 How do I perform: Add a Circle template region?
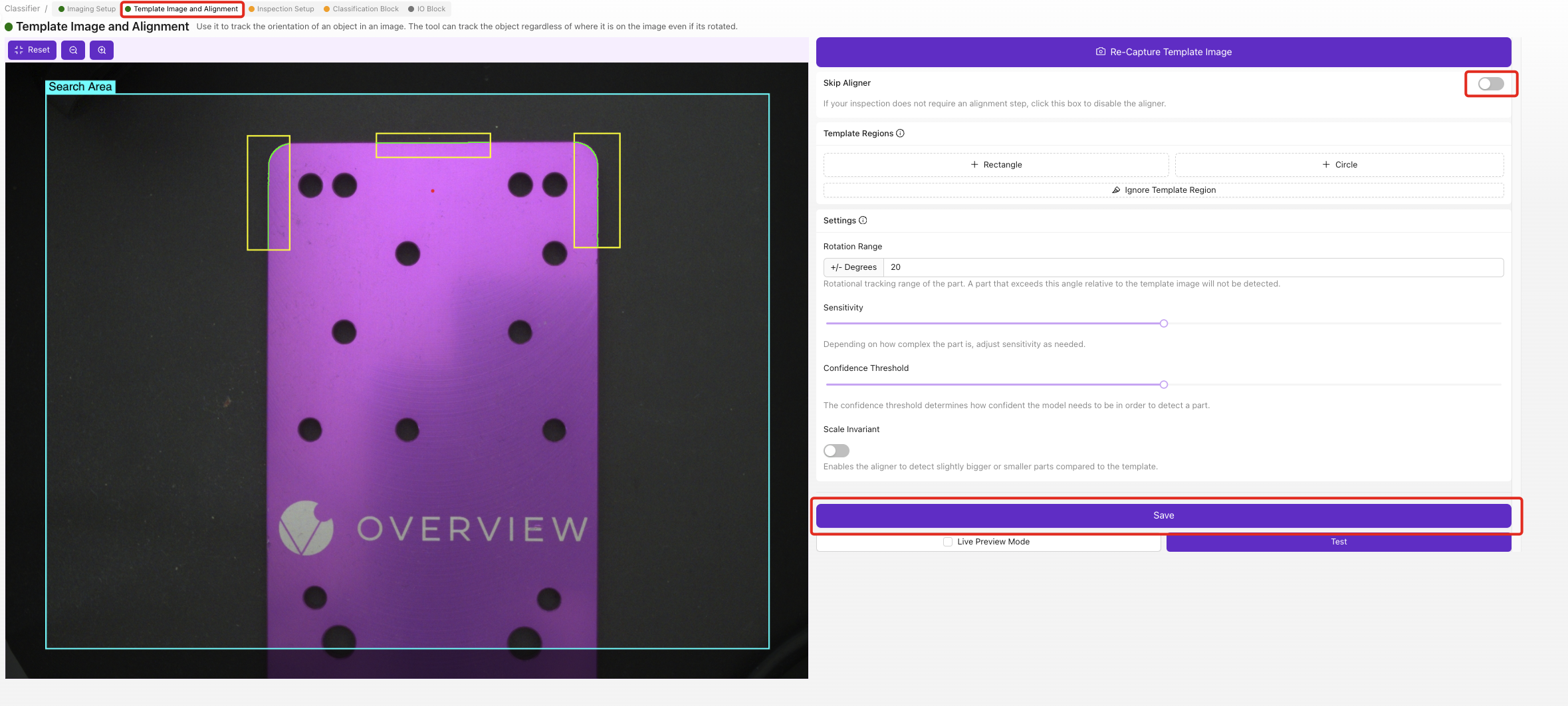1339,164
